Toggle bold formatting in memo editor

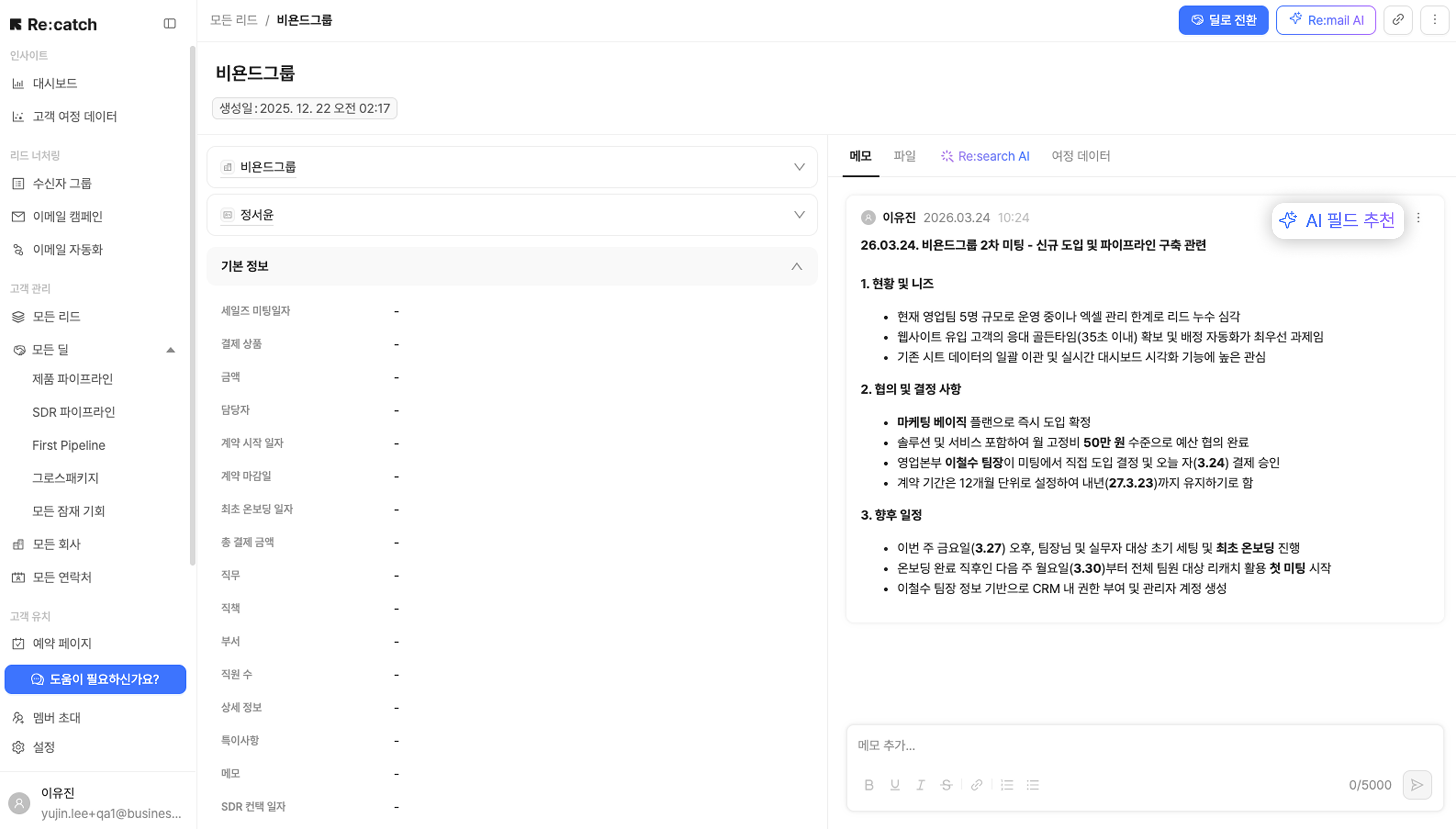pyautogui.click(x=868, y=785)
